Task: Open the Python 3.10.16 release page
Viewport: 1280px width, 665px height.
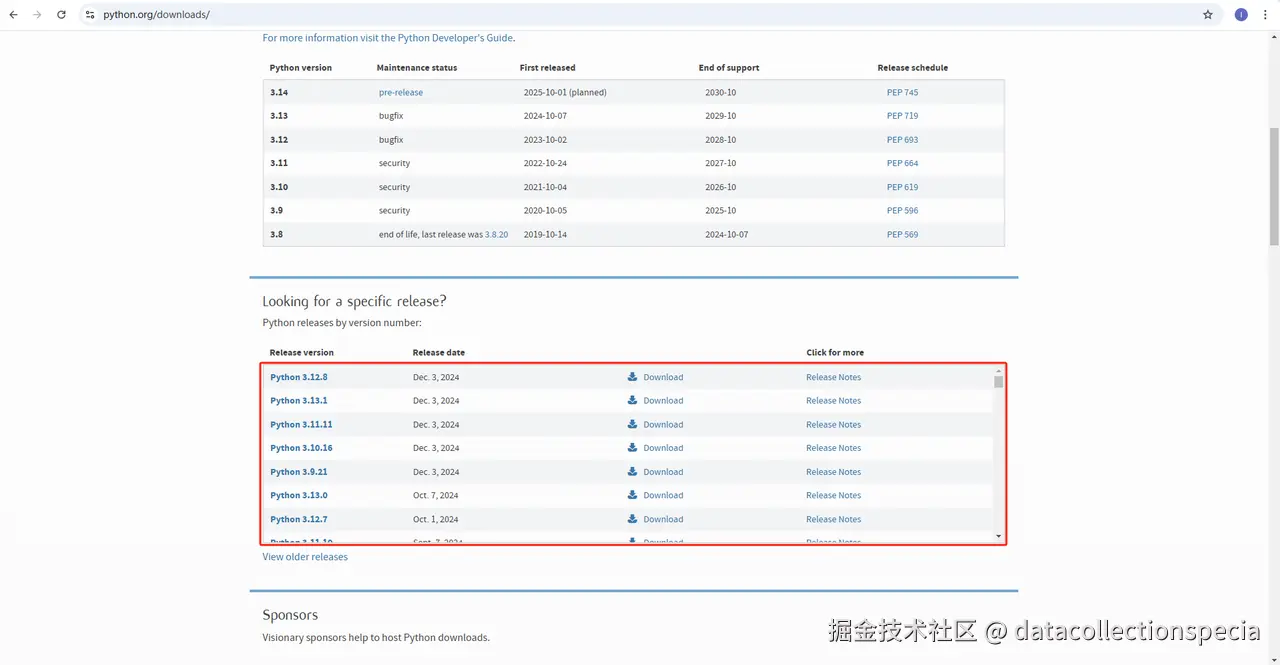Action: (301, 448)
